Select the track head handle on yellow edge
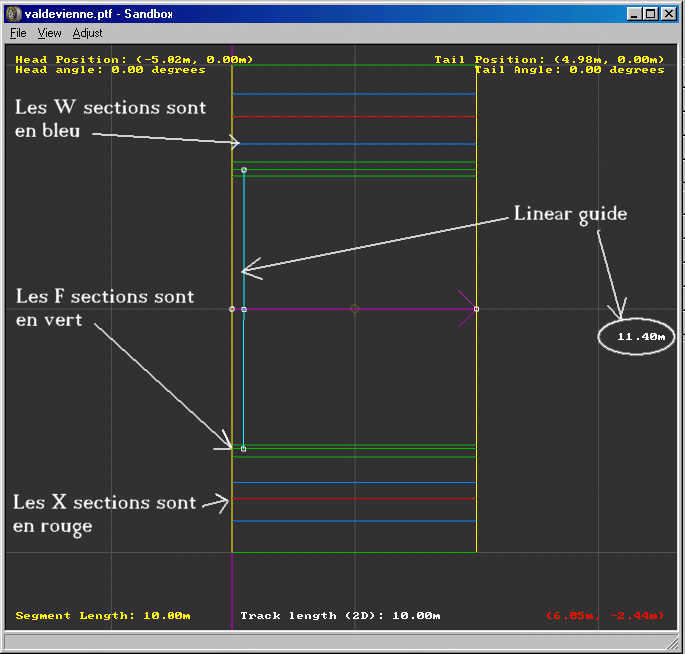The width and height of the screenshot is (685, 654). (x=232, y=309)
